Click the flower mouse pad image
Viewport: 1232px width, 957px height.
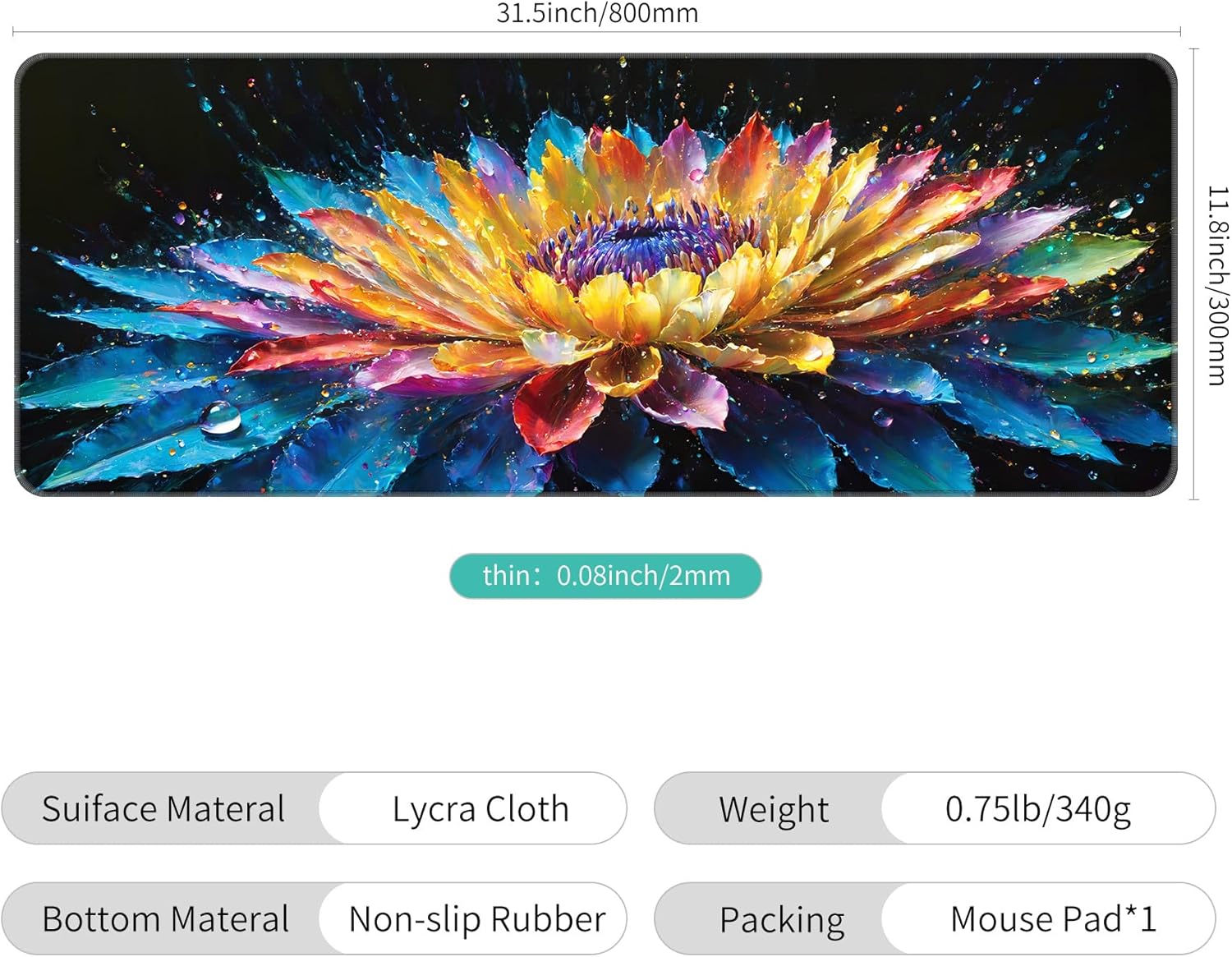(595, 274)
